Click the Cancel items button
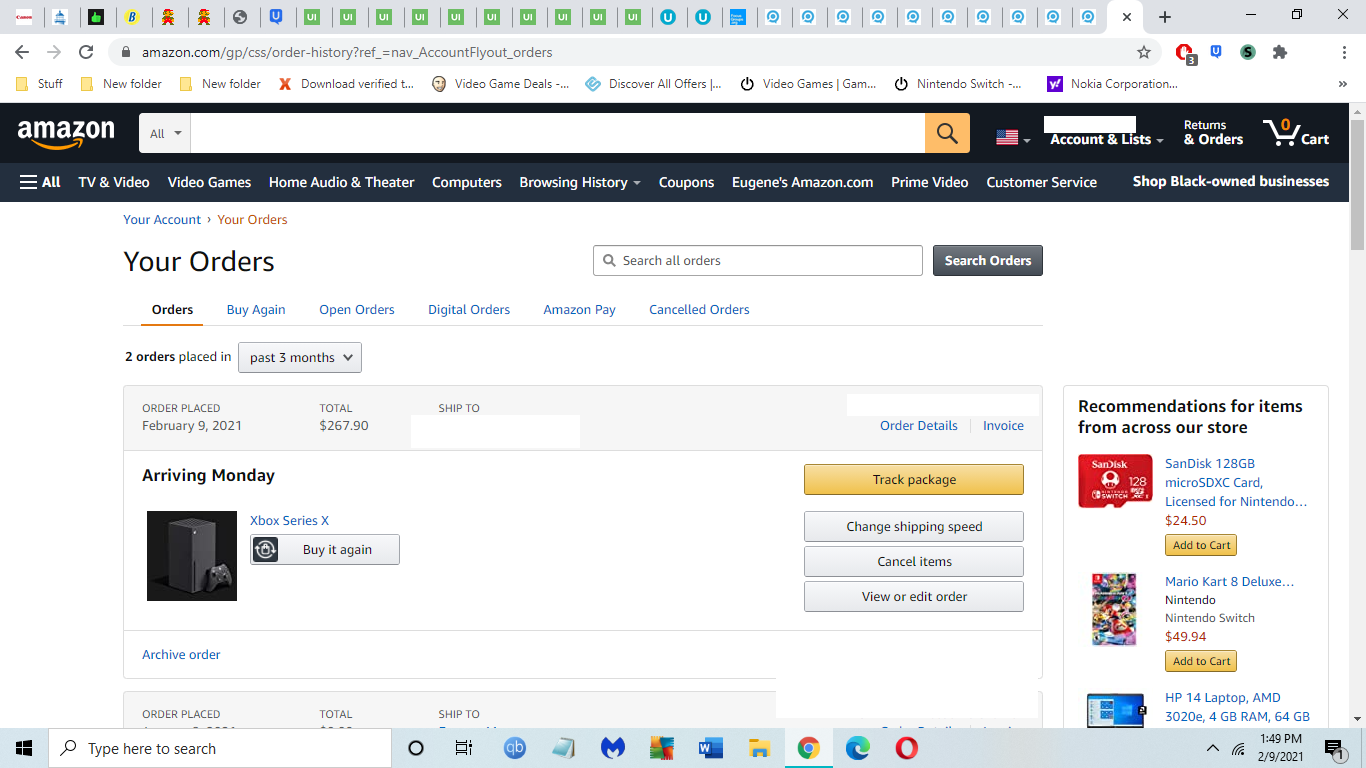 click(914, 561)
